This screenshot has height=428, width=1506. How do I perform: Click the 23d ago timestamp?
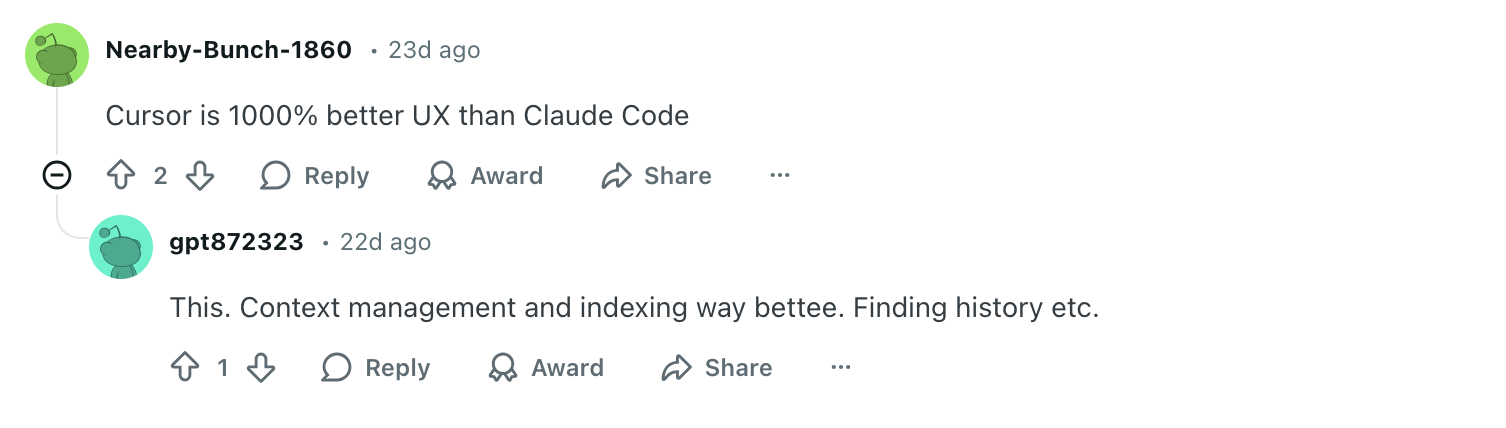point(434,50)
